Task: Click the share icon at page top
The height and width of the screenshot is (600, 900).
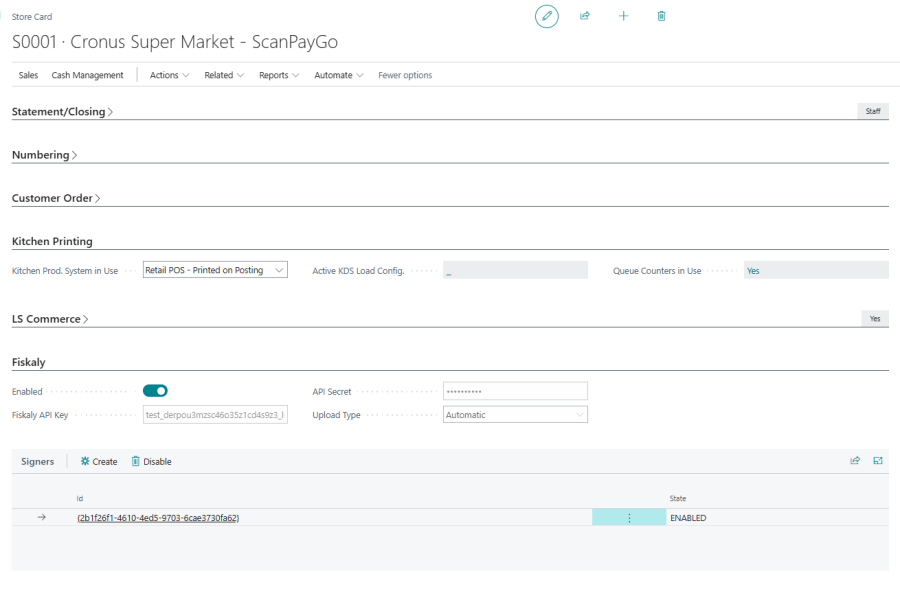Action: [x=586, y=16]
